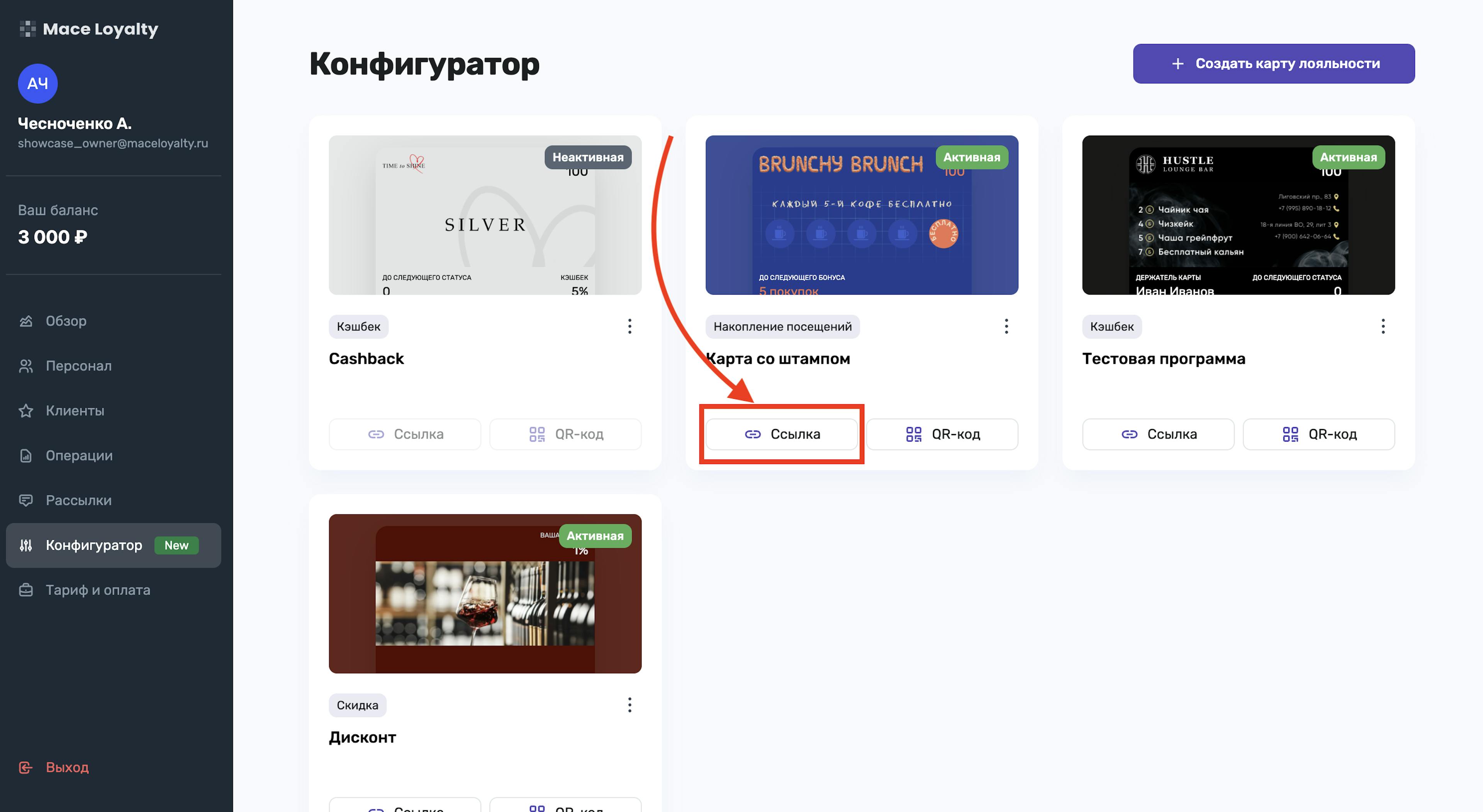Click QR-код button under Cashback

click(x=565, y=434)
